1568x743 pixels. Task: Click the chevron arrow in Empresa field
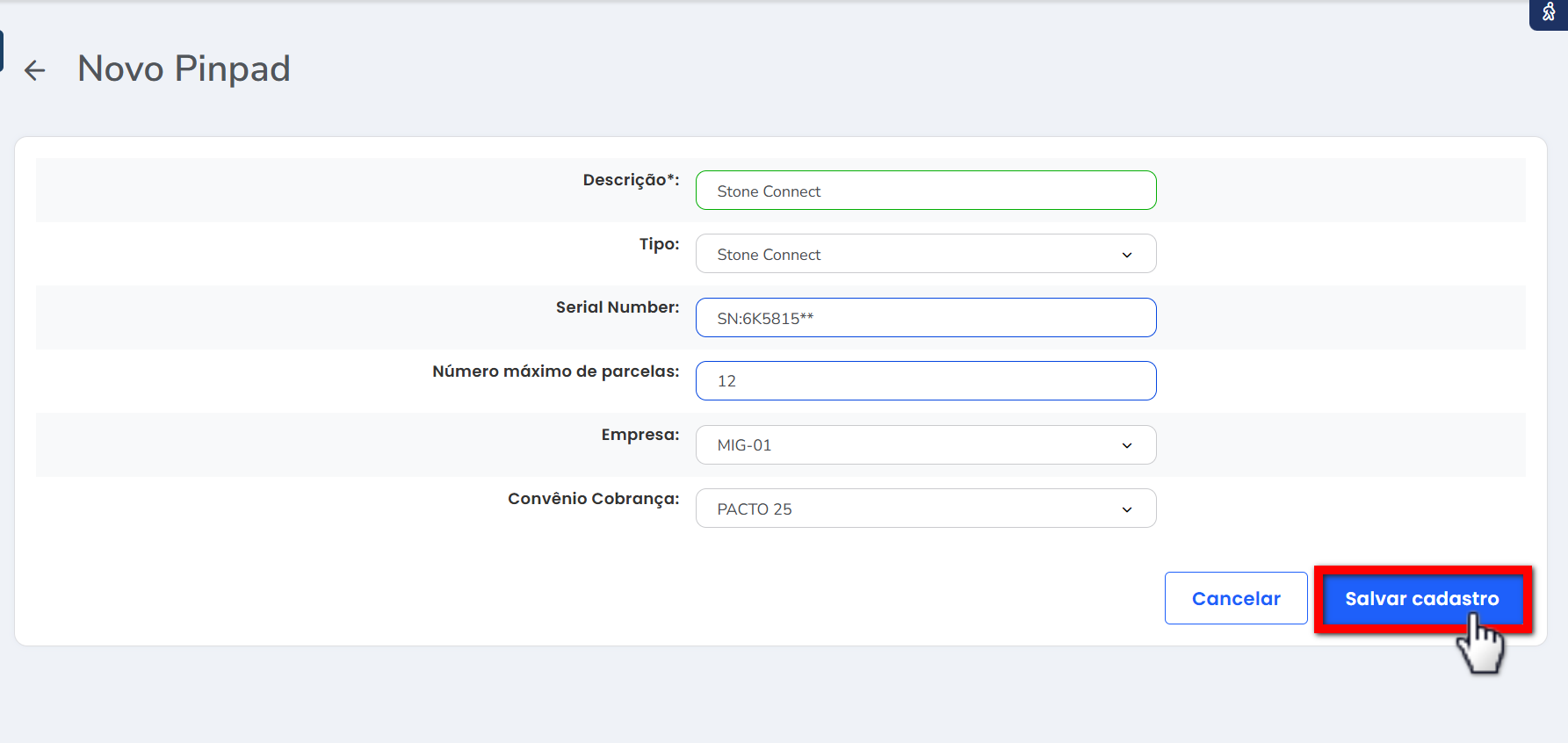pos(1127,445)
